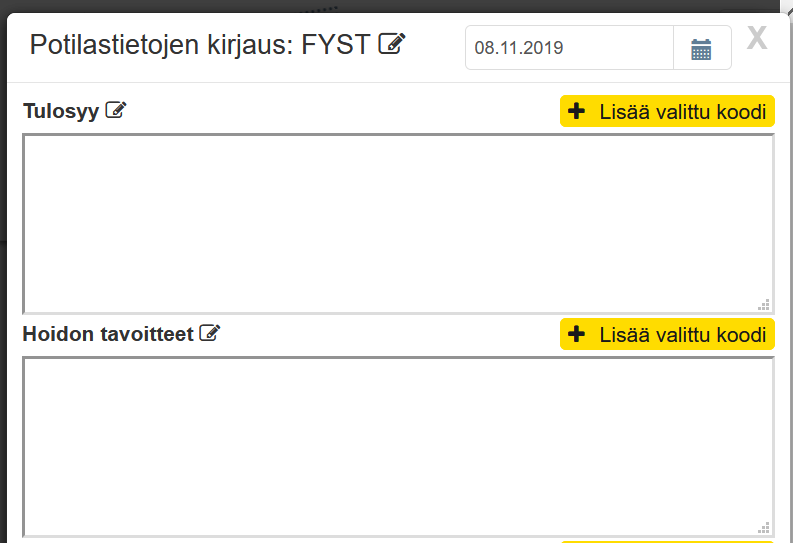The width and height of the screenshot is (793, 543).
Task: Click inside the Hoidon tavoitteet text area
Action: click(x=398, y=446)
